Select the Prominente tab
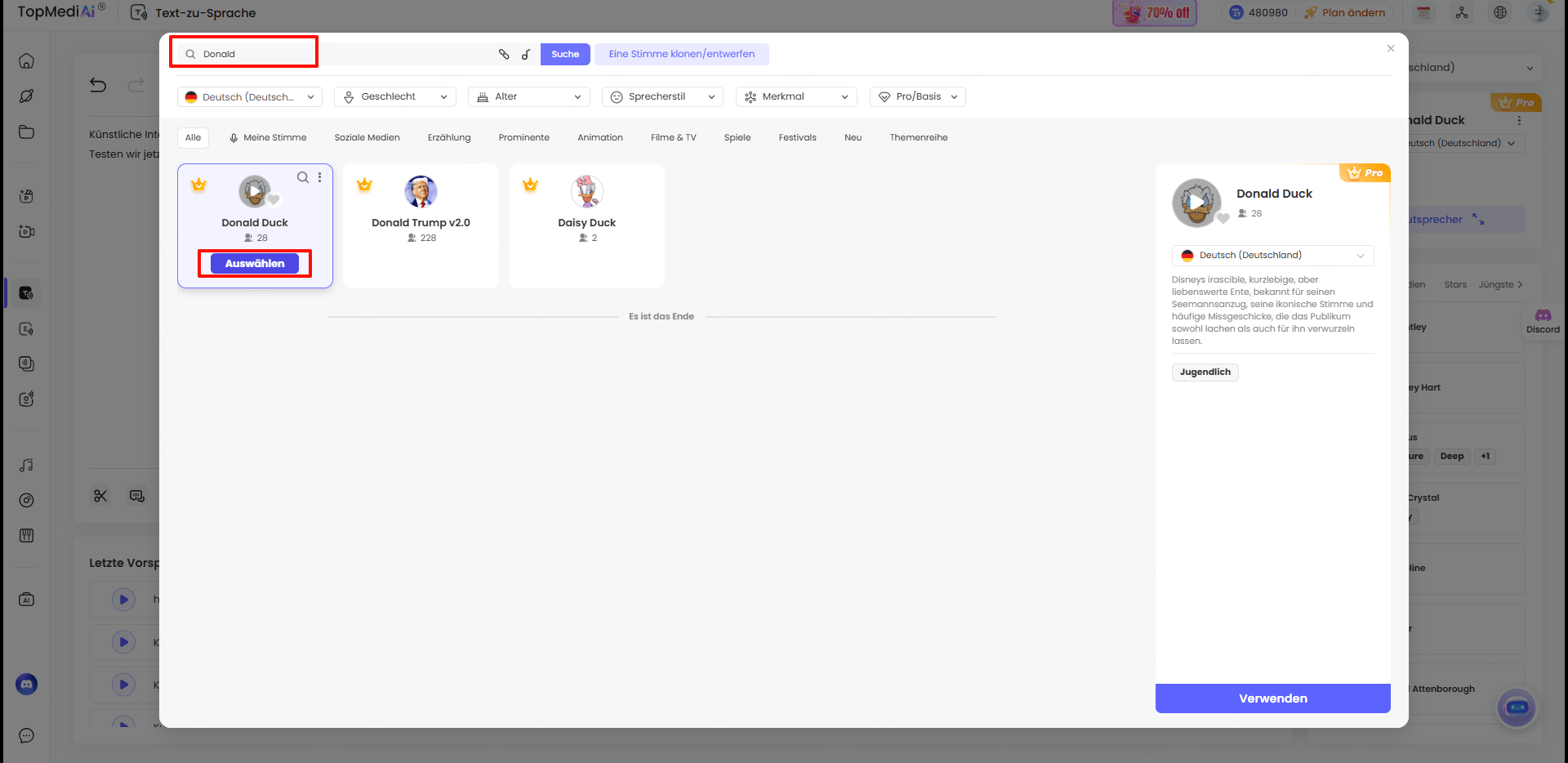The width and height of the screenshot is (1568, 763). (x=524, y=137)
